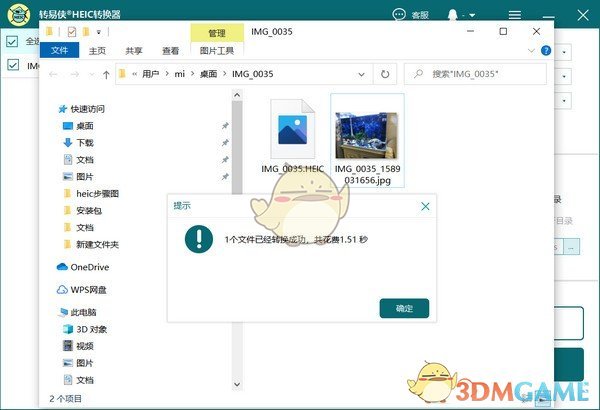
Task: Open the first converter settings dropdown arrow
Action: coord(564,52)
